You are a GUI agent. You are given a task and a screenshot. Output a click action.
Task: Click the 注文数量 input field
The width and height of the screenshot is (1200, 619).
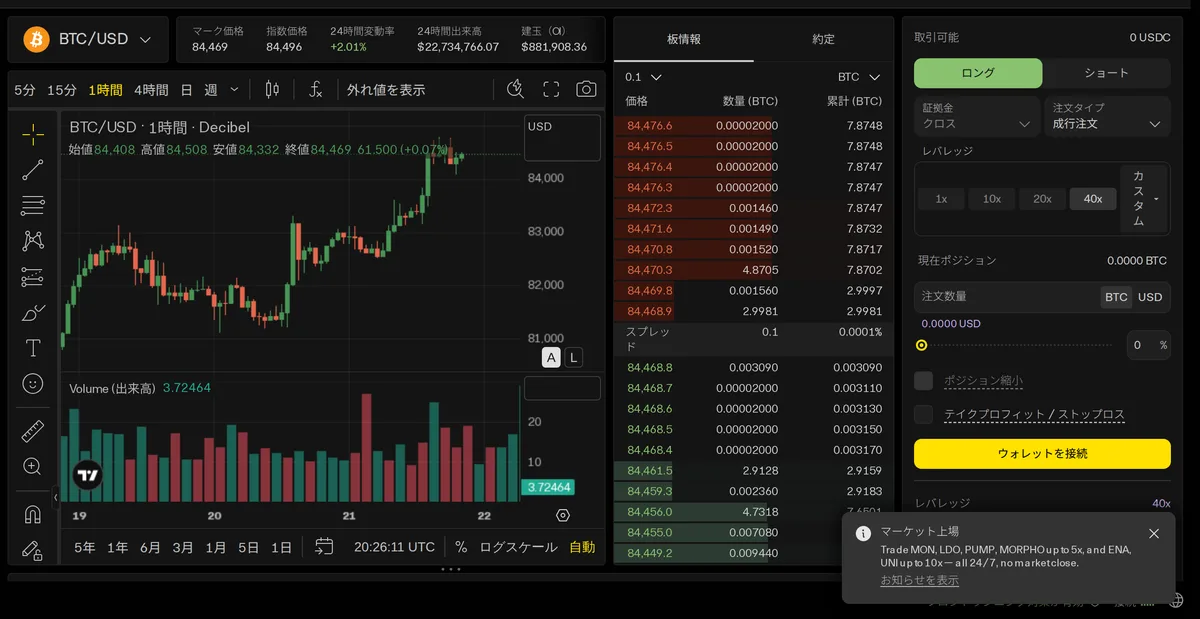[x=1007, y=297]
